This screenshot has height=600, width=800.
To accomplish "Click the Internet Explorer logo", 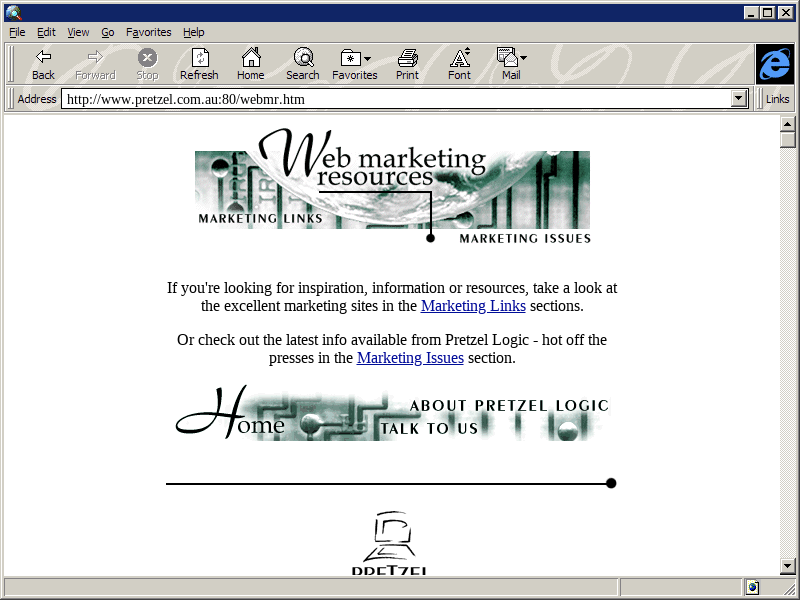I will pos(774,64).
